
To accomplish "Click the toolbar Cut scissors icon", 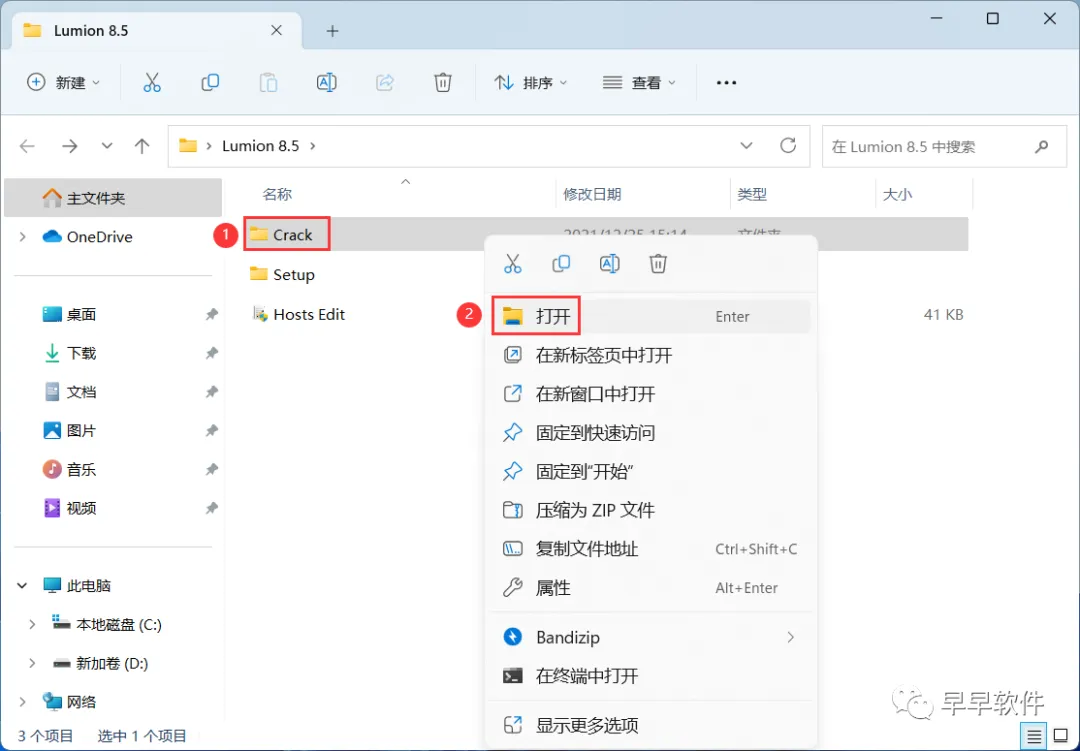I will click(x=152, y=83).
